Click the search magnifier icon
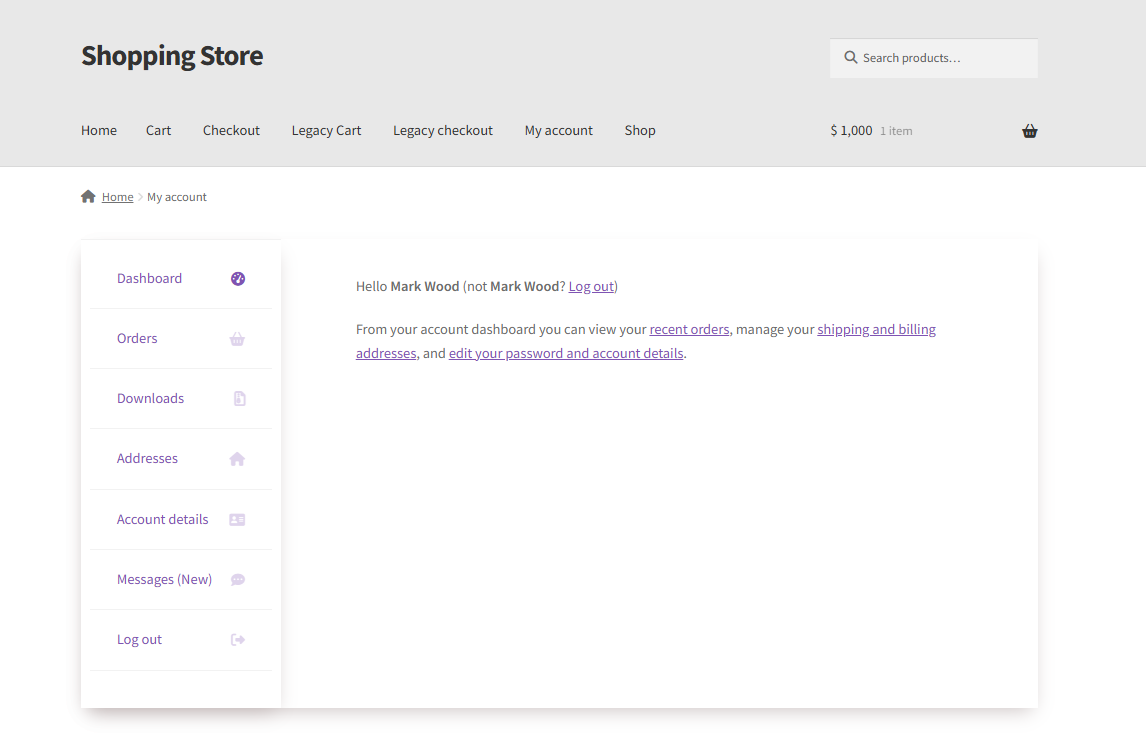Viewport: 1146px width, 755px height. coord(850,57)
